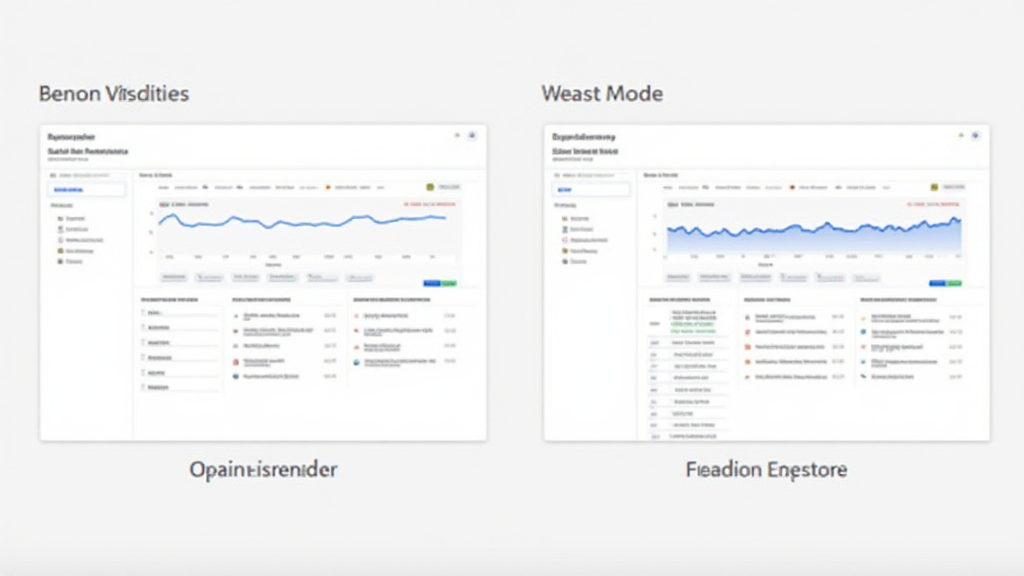Click yellow square icon above Weast Mode area chart
This screenshot has height=576, width=1024.
tap(934, 187)
